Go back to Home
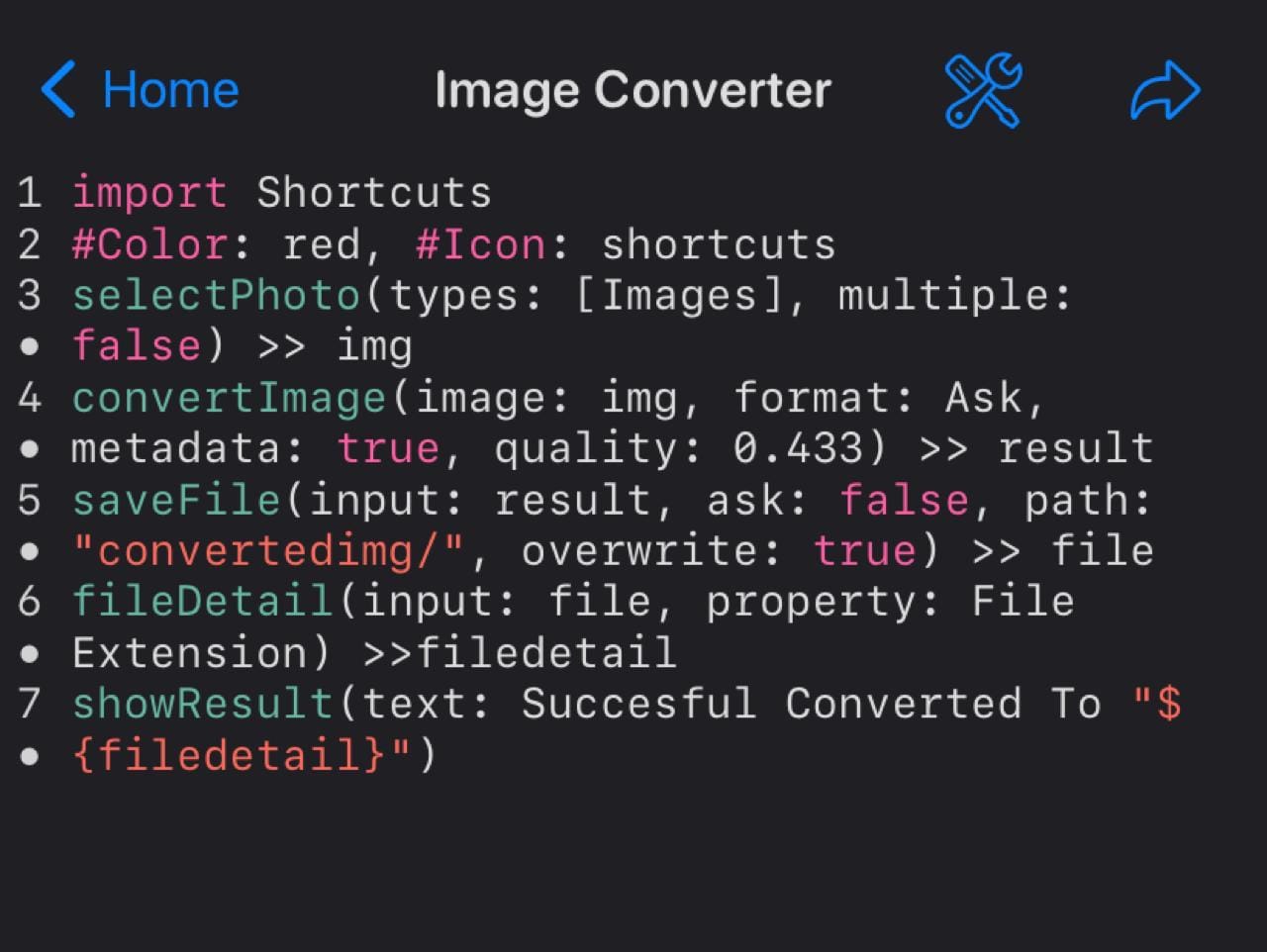The image size is (1267, 952). [140, 90]
